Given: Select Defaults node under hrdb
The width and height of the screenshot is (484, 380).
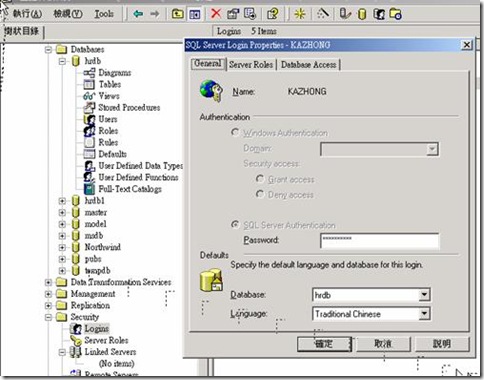Looking at the screenshot, I should (112, 154).
